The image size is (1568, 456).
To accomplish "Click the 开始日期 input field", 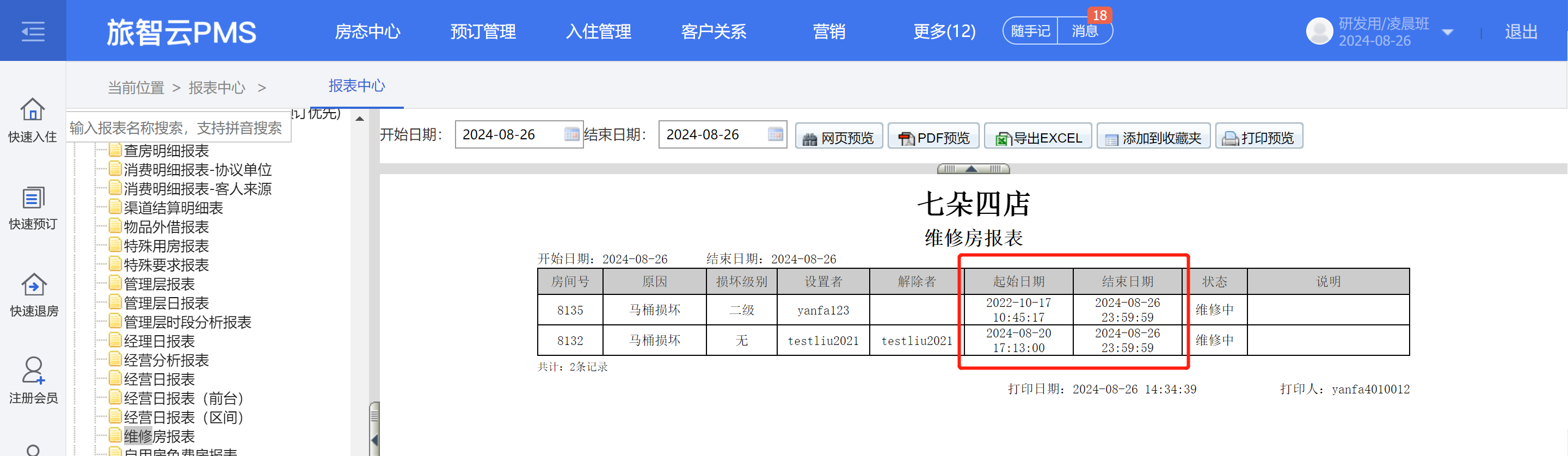I will 519,134.
